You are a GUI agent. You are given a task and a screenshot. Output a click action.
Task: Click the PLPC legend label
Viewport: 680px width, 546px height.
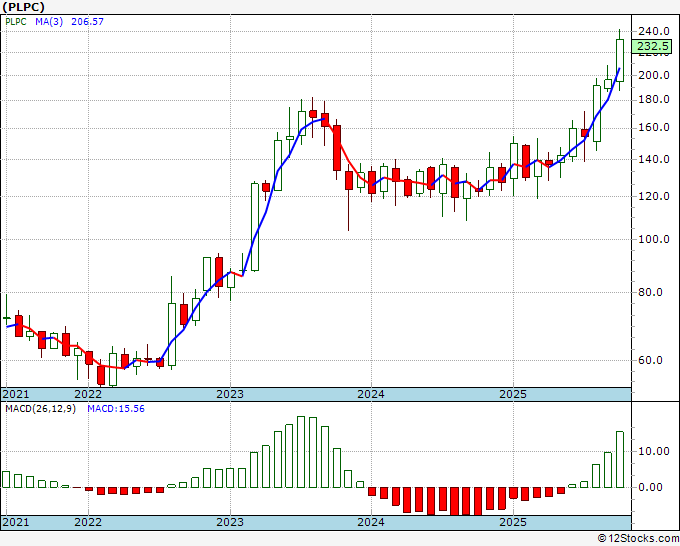point(16,21)
